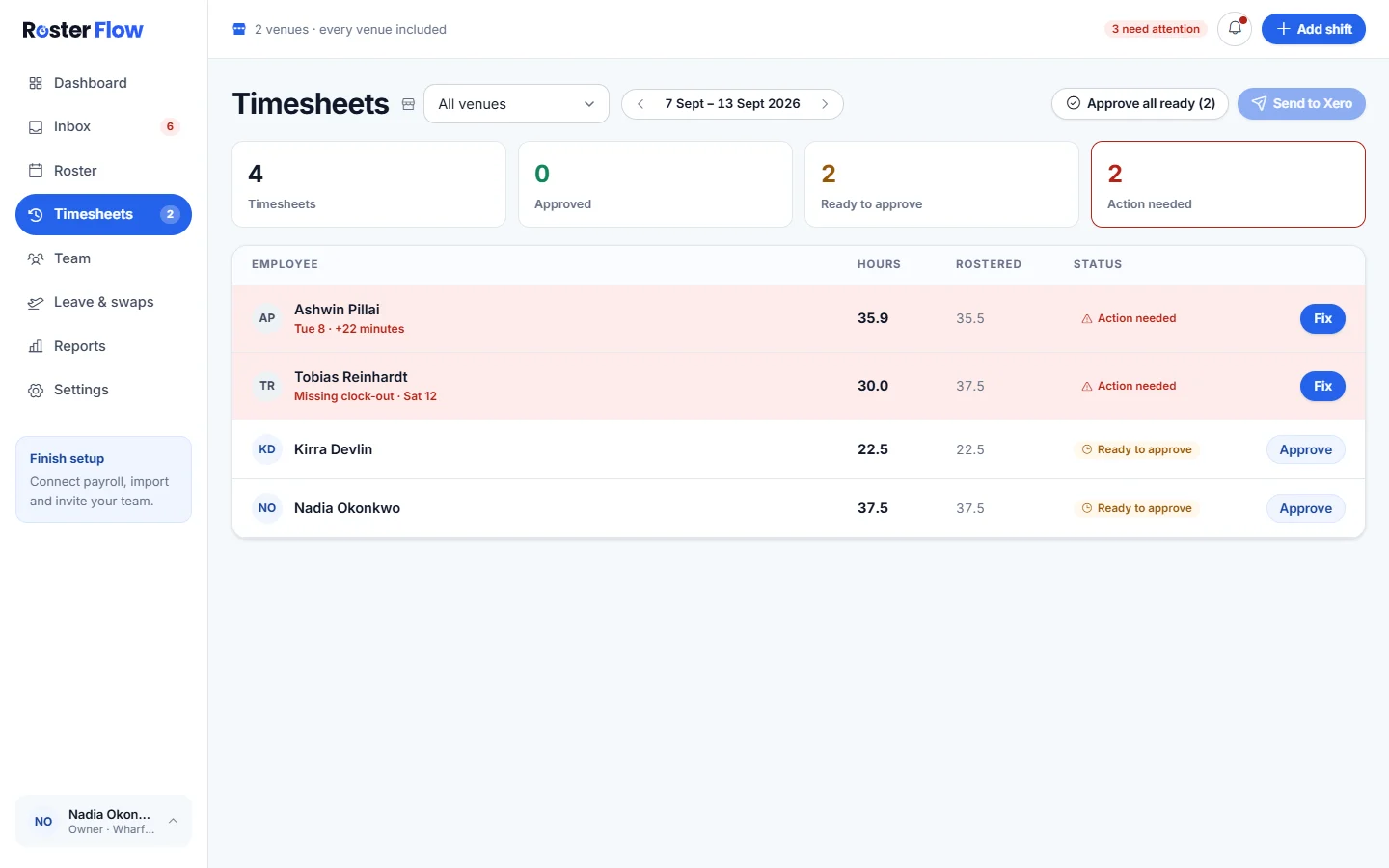Click the 3 need attention badge
The height and width of the screenshot is (868, 1389).
[x=1156, y=29]
